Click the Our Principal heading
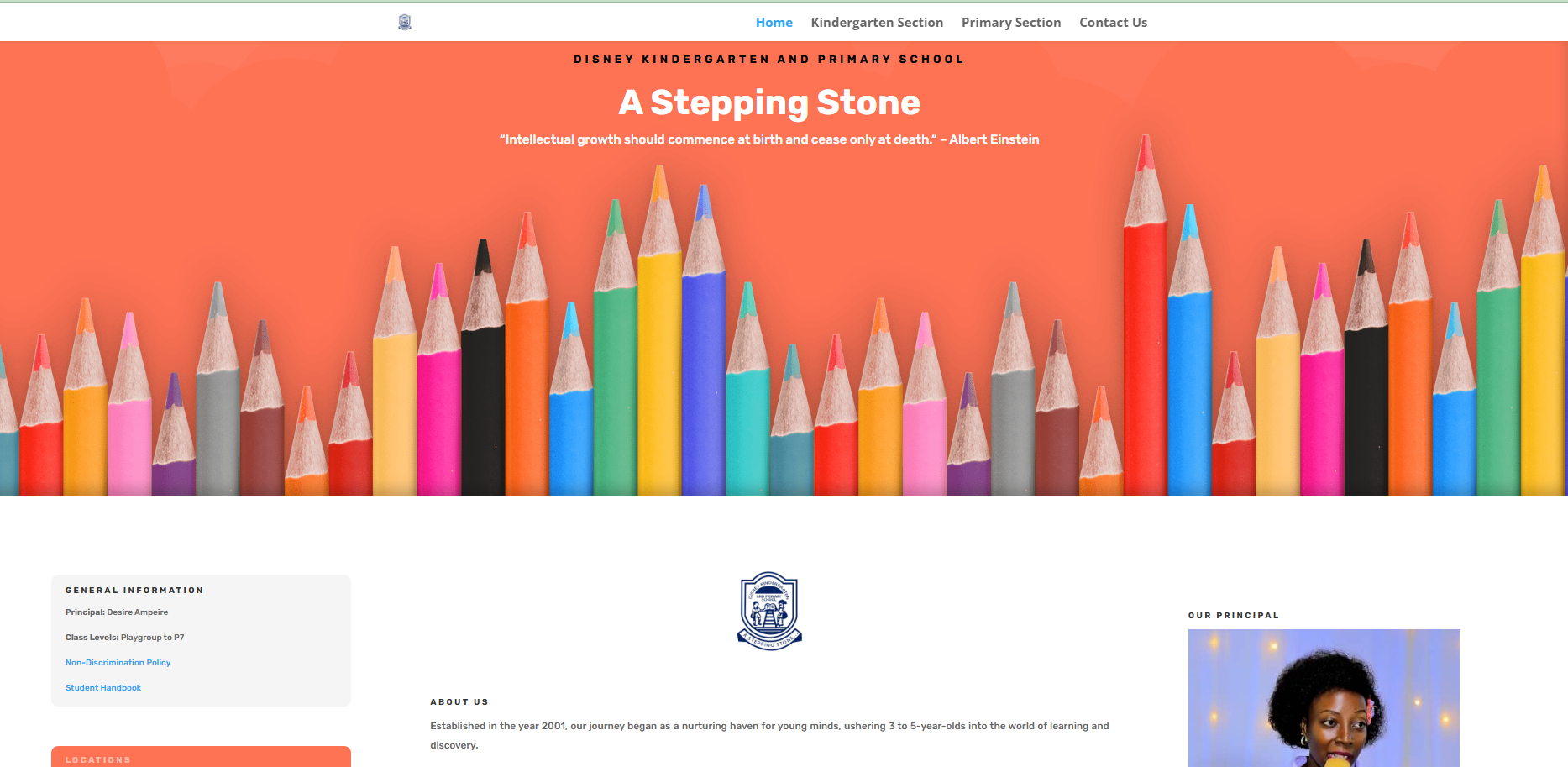Image resolution: width=1568 pixels, height=767 pixels. pyautogui.click(x=1234, y=616)
